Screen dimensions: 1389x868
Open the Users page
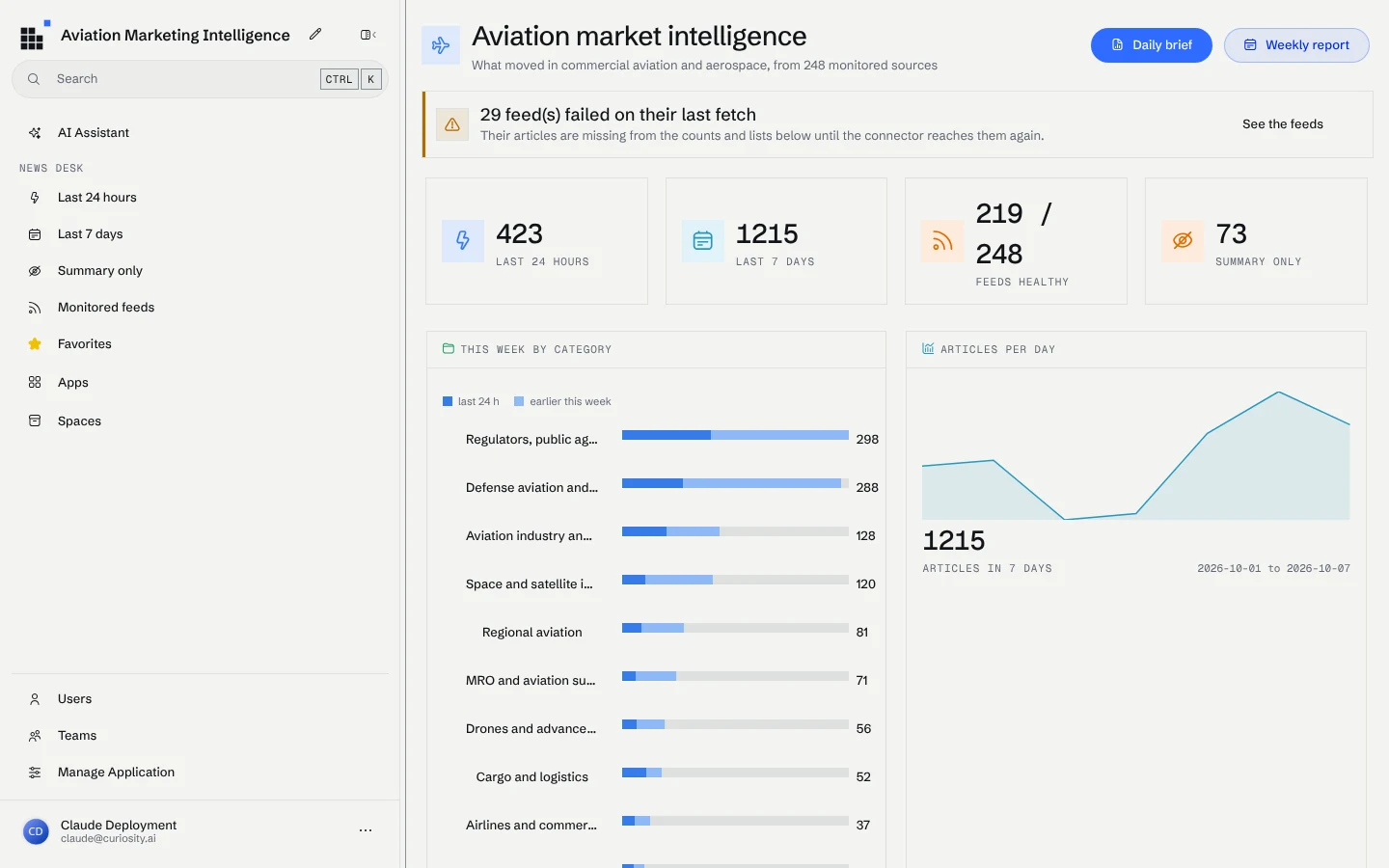pyautogui.click(x=200, y=699)
